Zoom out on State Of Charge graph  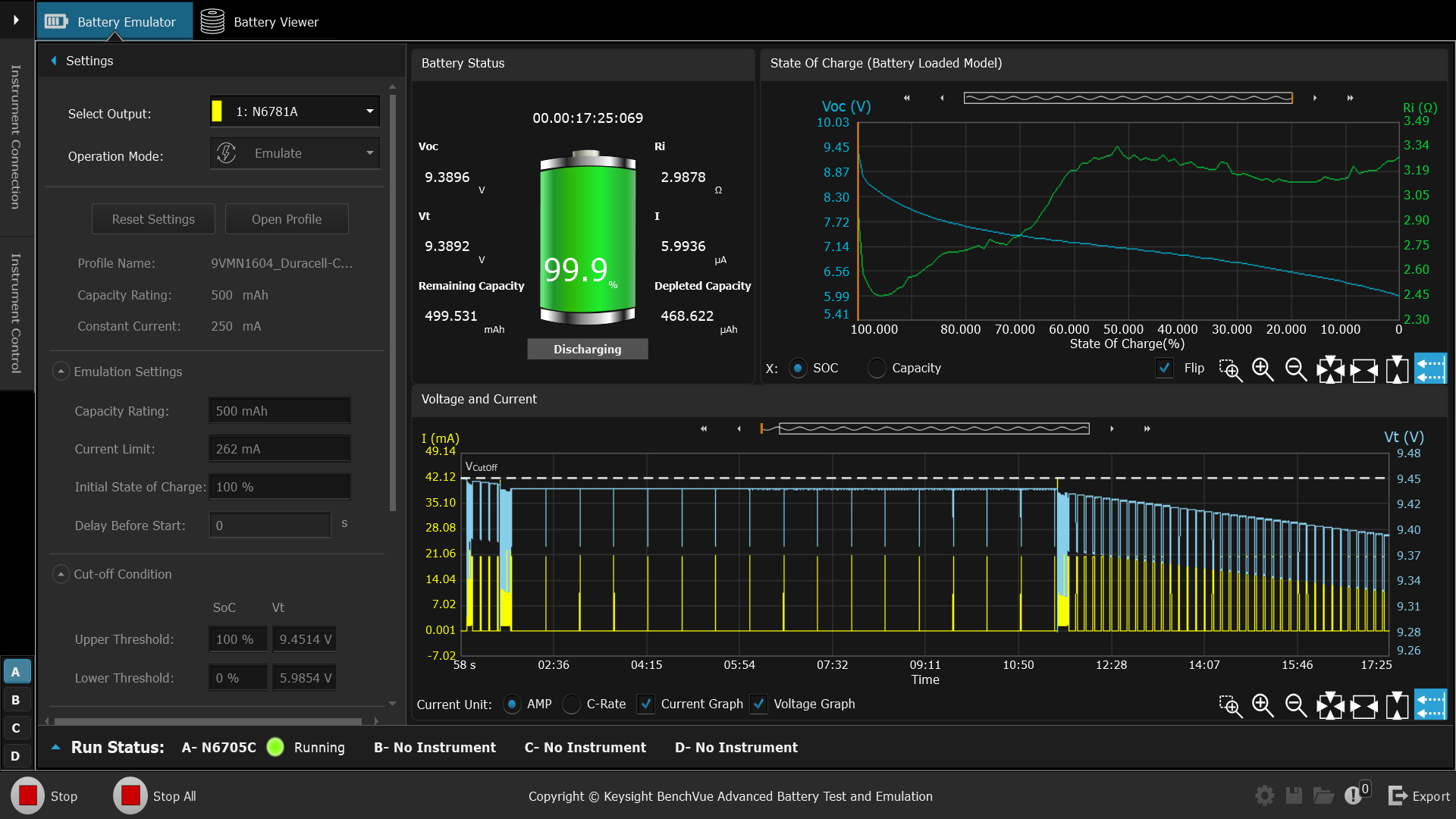(x=1296, y=369)
